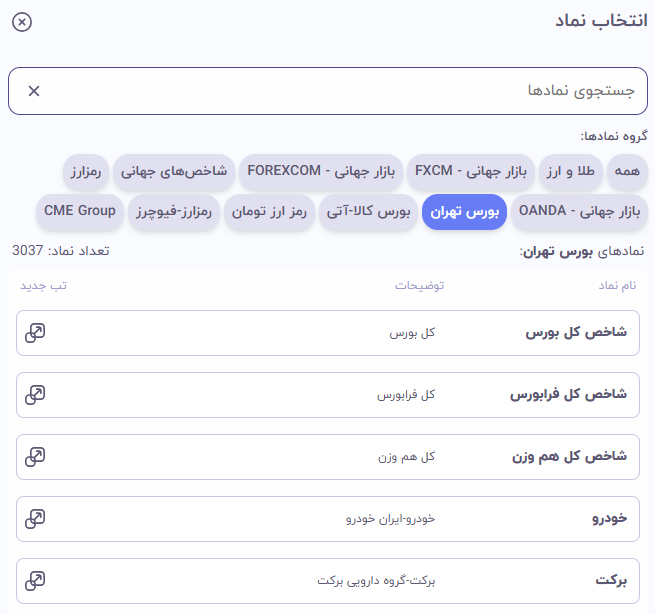
Task: Open برکت symbol in new tab icon
Action: point(35,581)
